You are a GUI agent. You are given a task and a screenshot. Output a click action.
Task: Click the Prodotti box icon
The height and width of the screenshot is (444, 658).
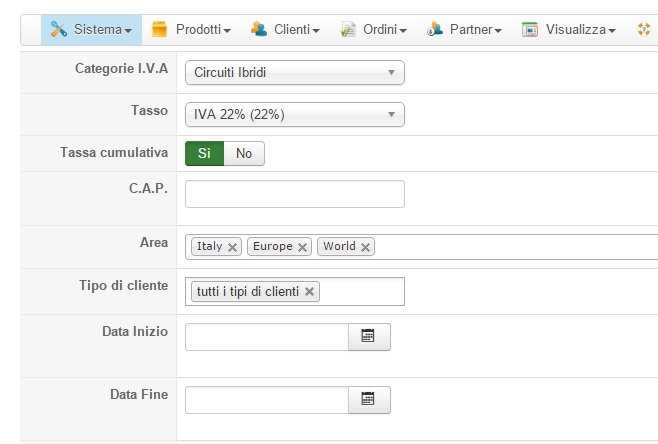point(160,30)
